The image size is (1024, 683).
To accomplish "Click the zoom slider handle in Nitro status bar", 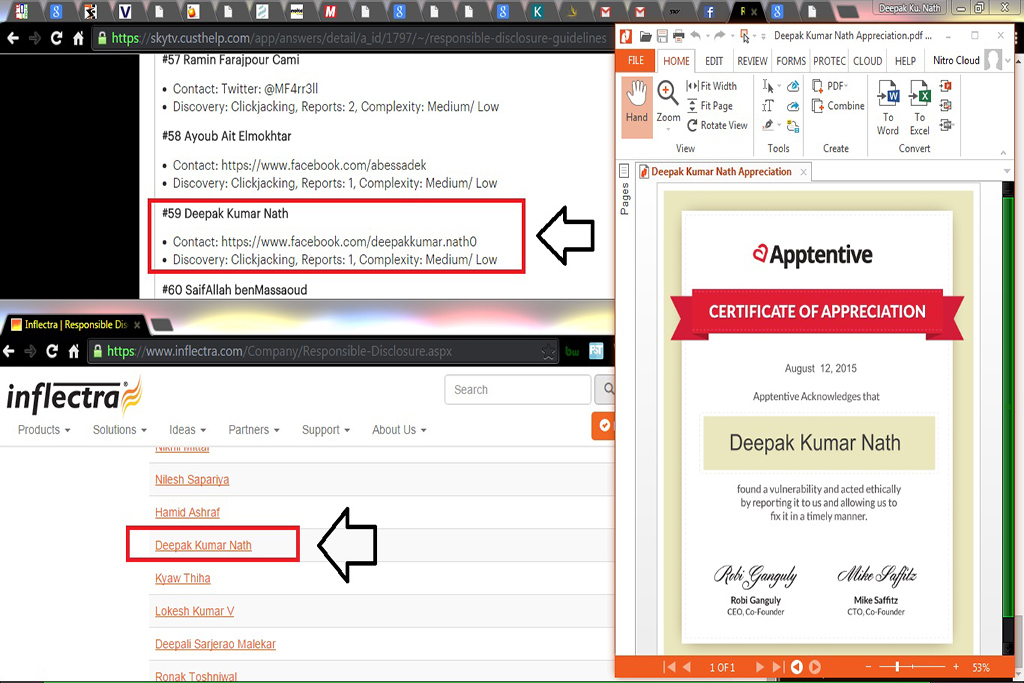I will pos(897,667).
